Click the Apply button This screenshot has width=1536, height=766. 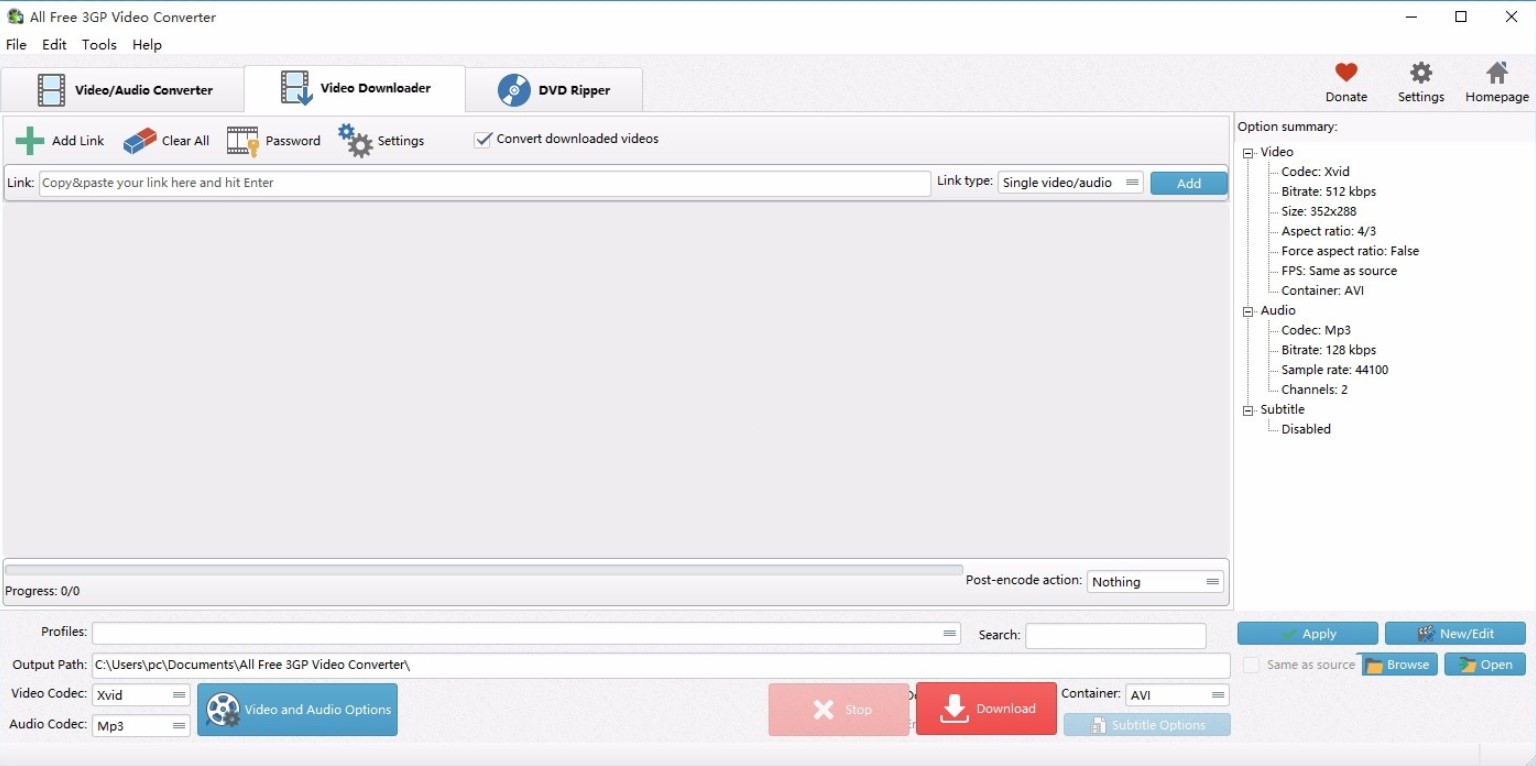click(x=1307, y=633)
